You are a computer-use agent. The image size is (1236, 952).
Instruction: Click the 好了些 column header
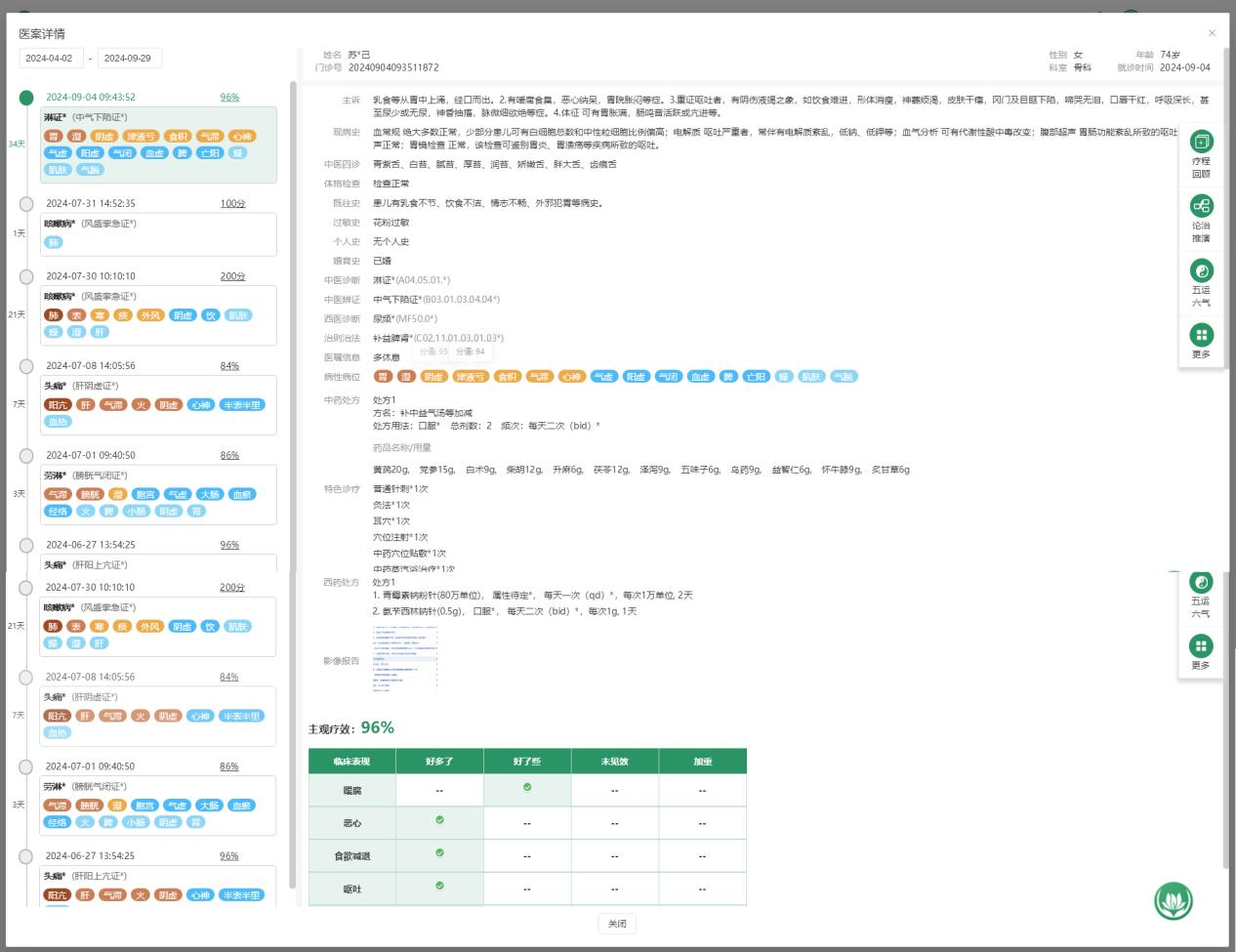(527, 762)
